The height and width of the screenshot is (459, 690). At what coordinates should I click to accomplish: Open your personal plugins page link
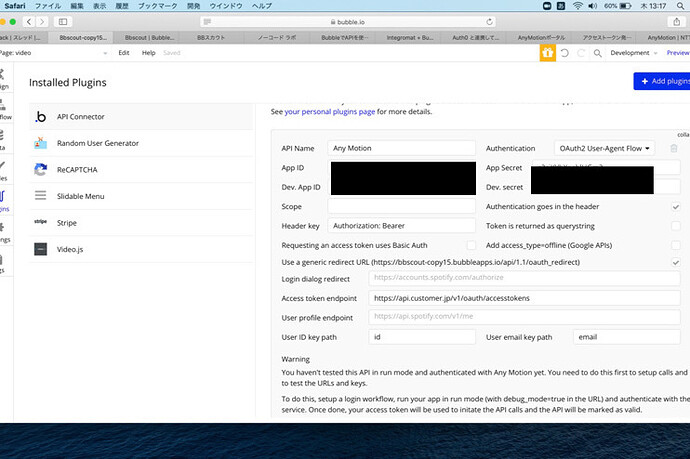tap(330, 112)
